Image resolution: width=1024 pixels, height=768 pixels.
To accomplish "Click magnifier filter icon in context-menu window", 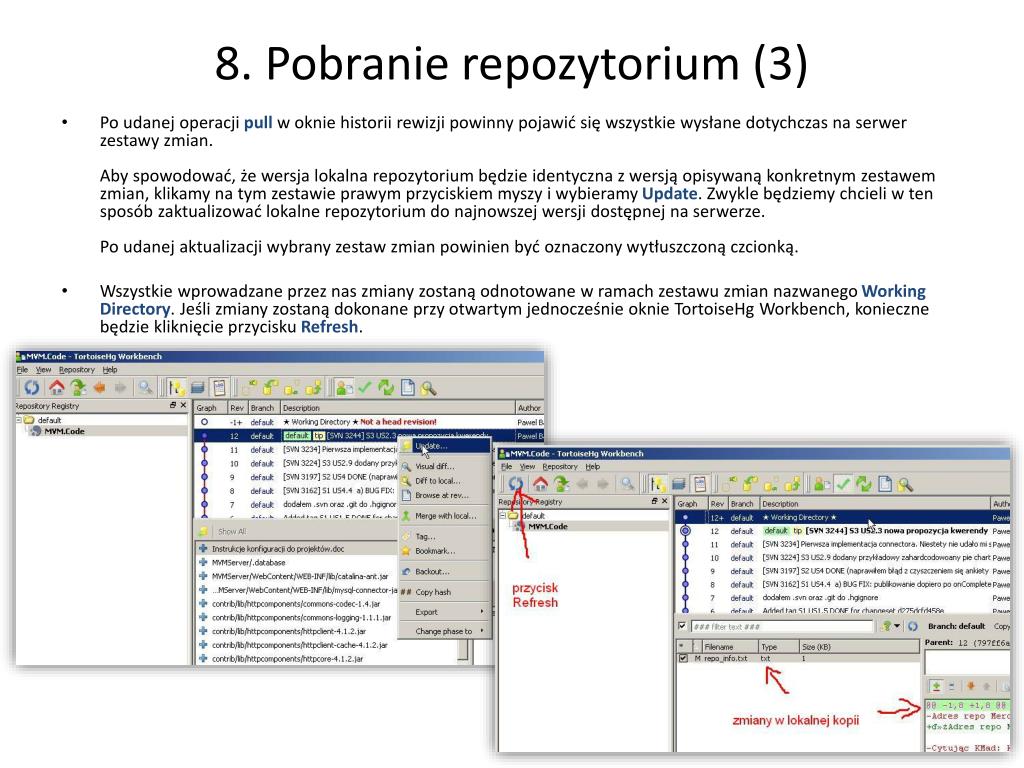I will pyautogui.click(x=146, y=388).
